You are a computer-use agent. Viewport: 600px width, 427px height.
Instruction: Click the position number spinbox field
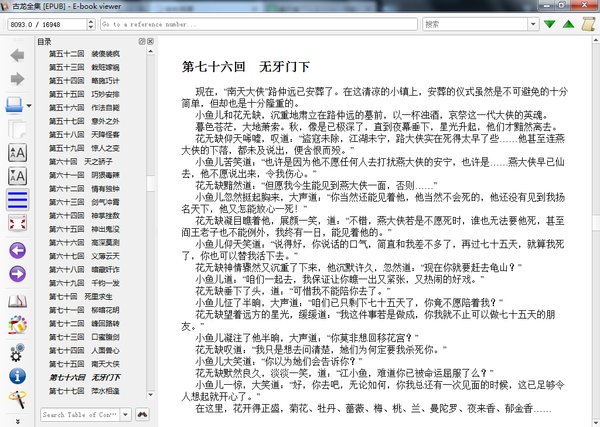tap(47, 24)
